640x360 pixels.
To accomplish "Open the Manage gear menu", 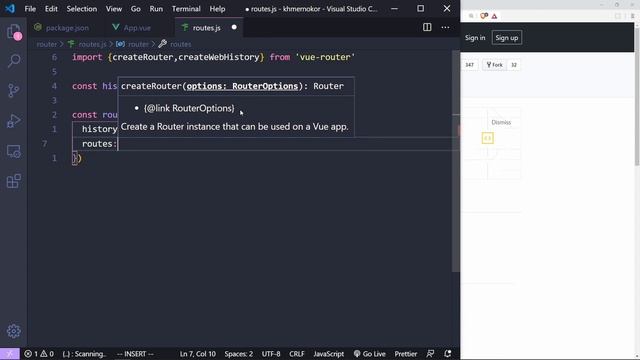I will [14, 331].
